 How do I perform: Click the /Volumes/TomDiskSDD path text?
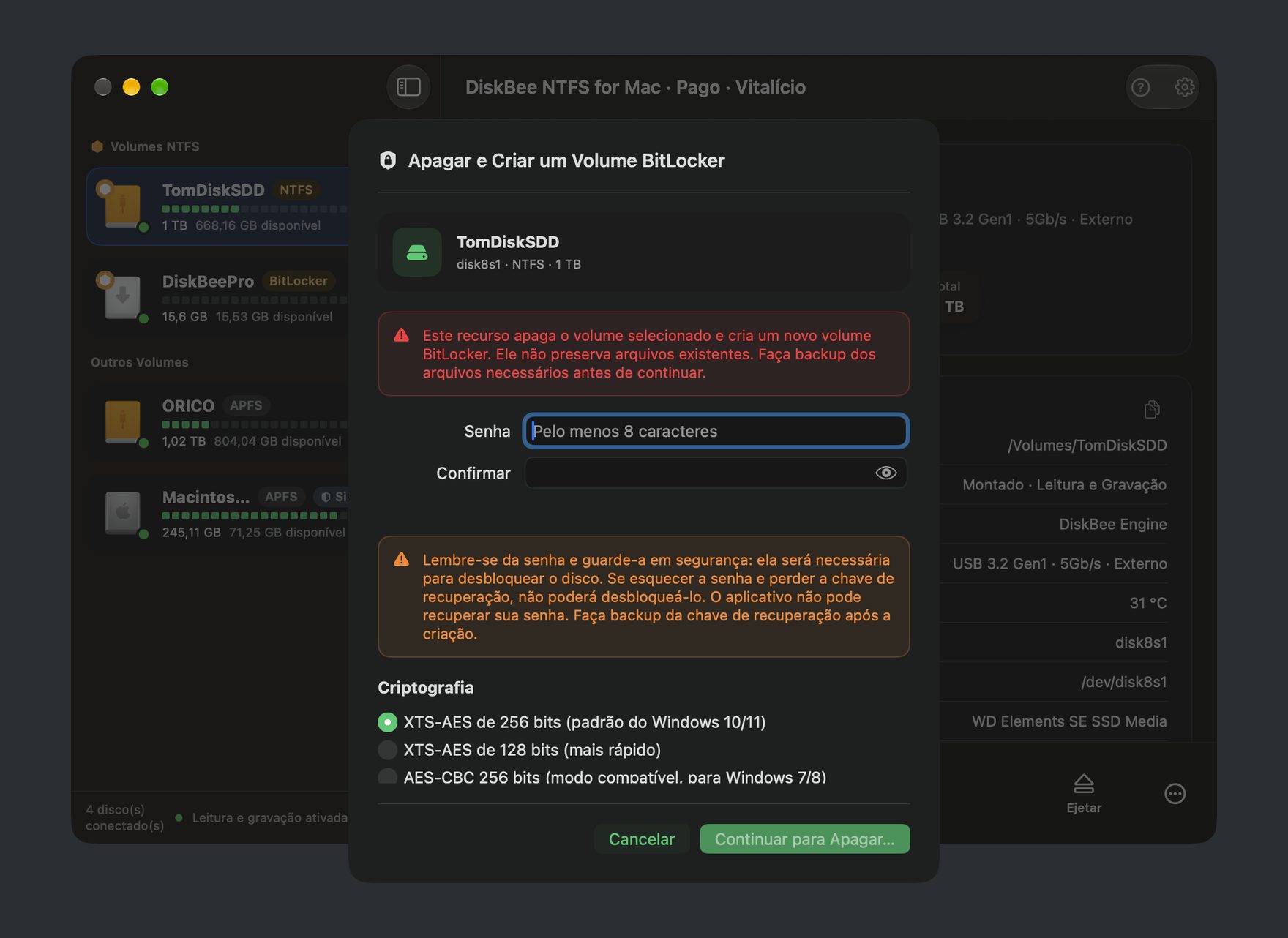(1087, 446)
